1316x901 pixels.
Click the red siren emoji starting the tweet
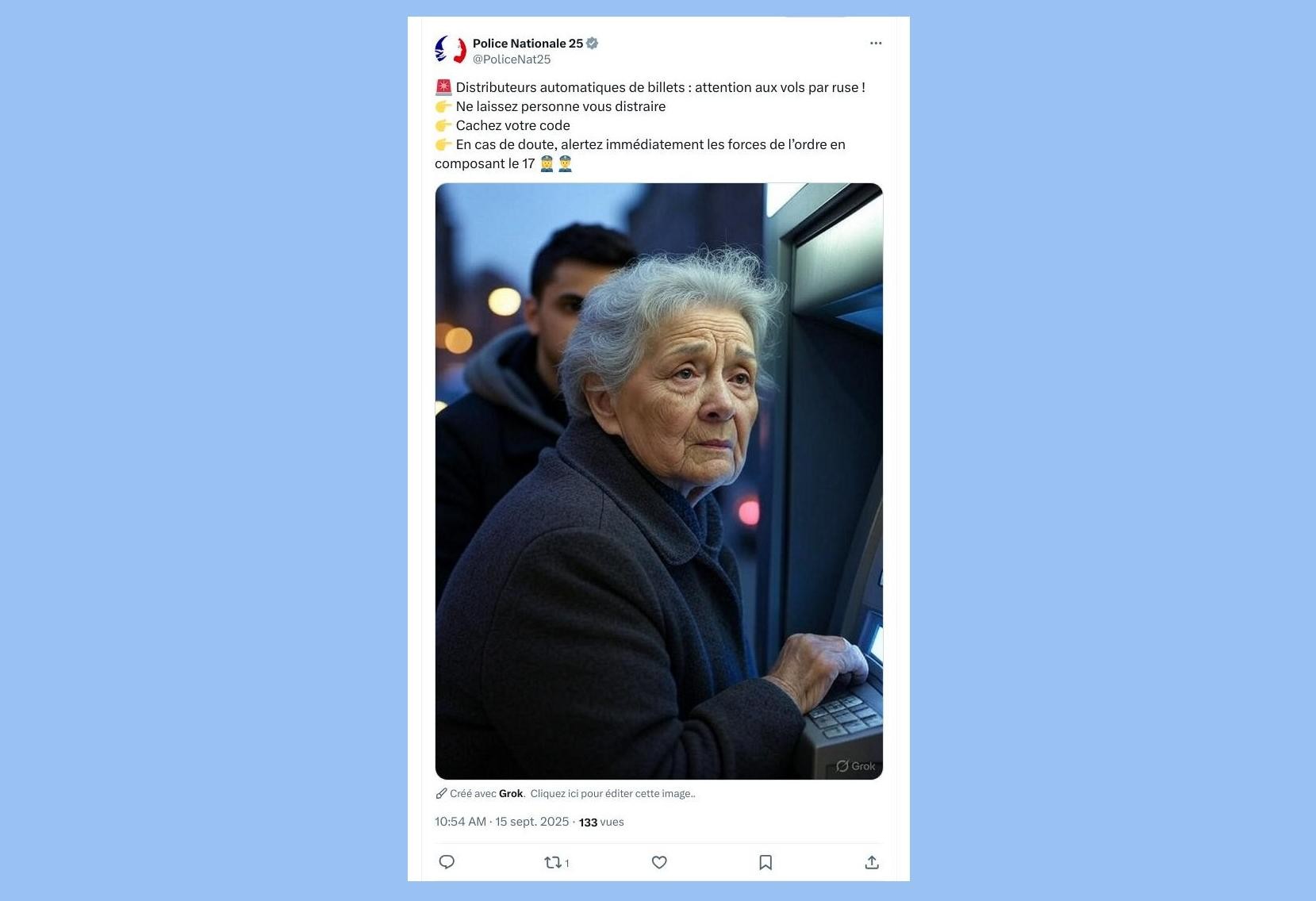tap(443, 87)
